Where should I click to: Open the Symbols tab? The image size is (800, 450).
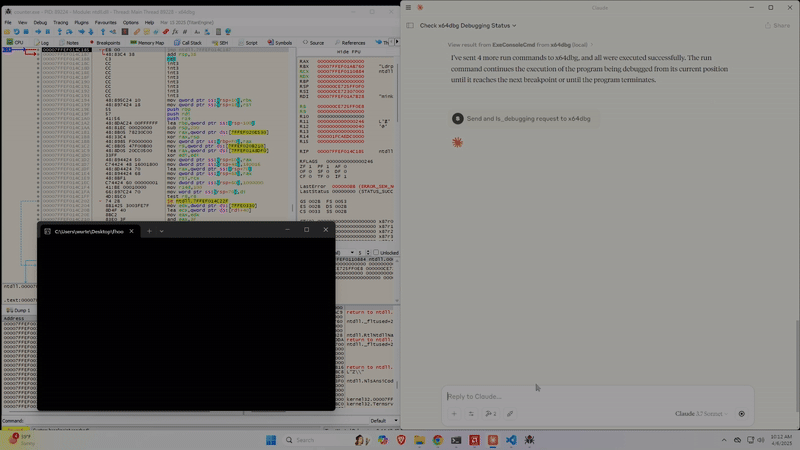tap(280, 43)
